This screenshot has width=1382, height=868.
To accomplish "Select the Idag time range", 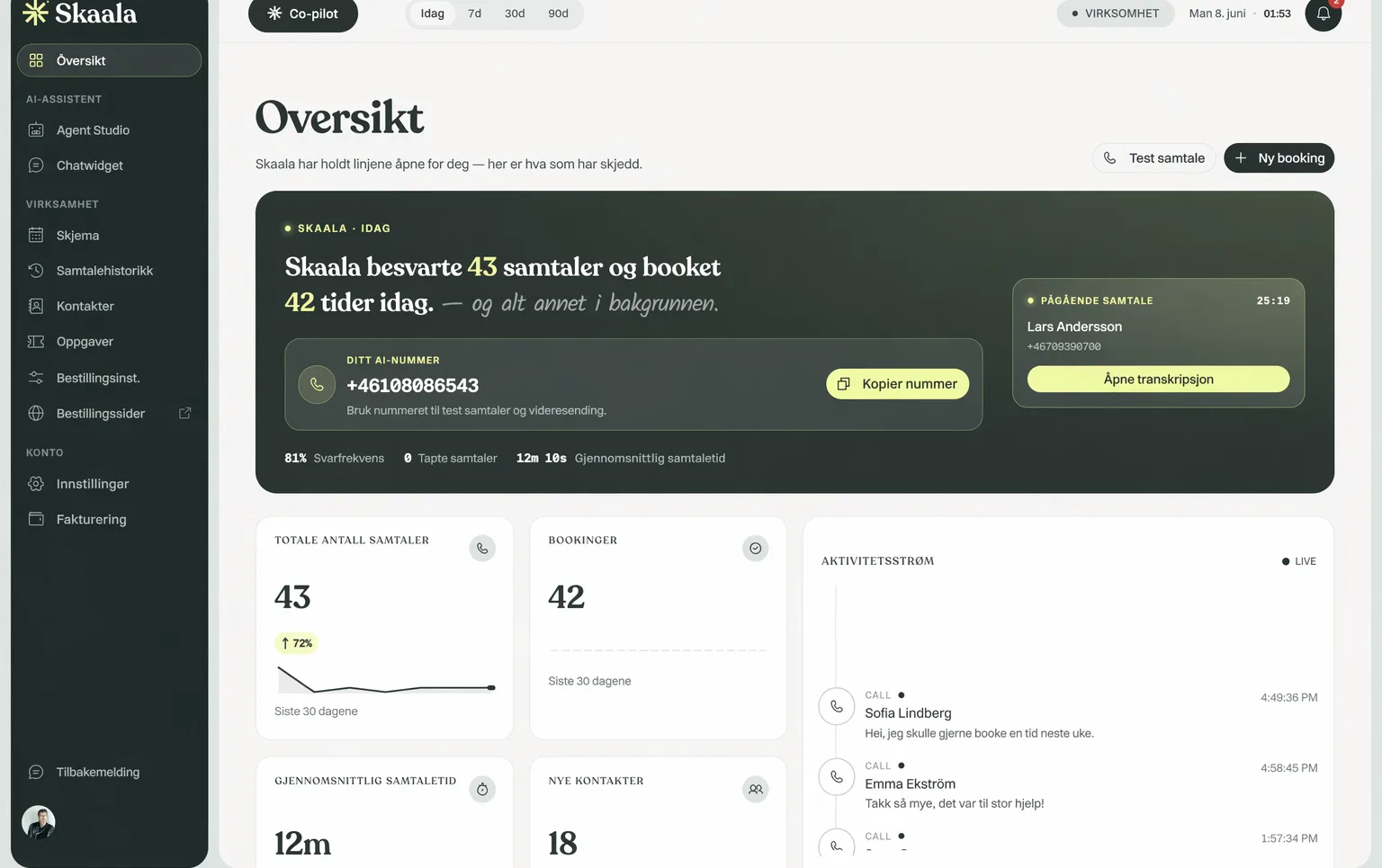I will tap(433, 13).
